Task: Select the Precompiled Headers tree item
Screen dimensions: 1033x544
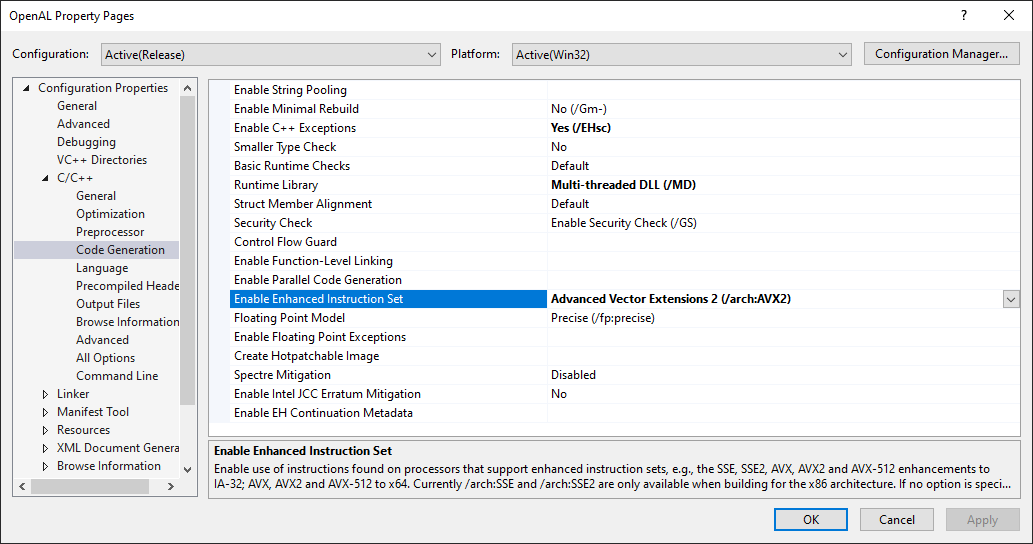Action: [x=127, y=286]
